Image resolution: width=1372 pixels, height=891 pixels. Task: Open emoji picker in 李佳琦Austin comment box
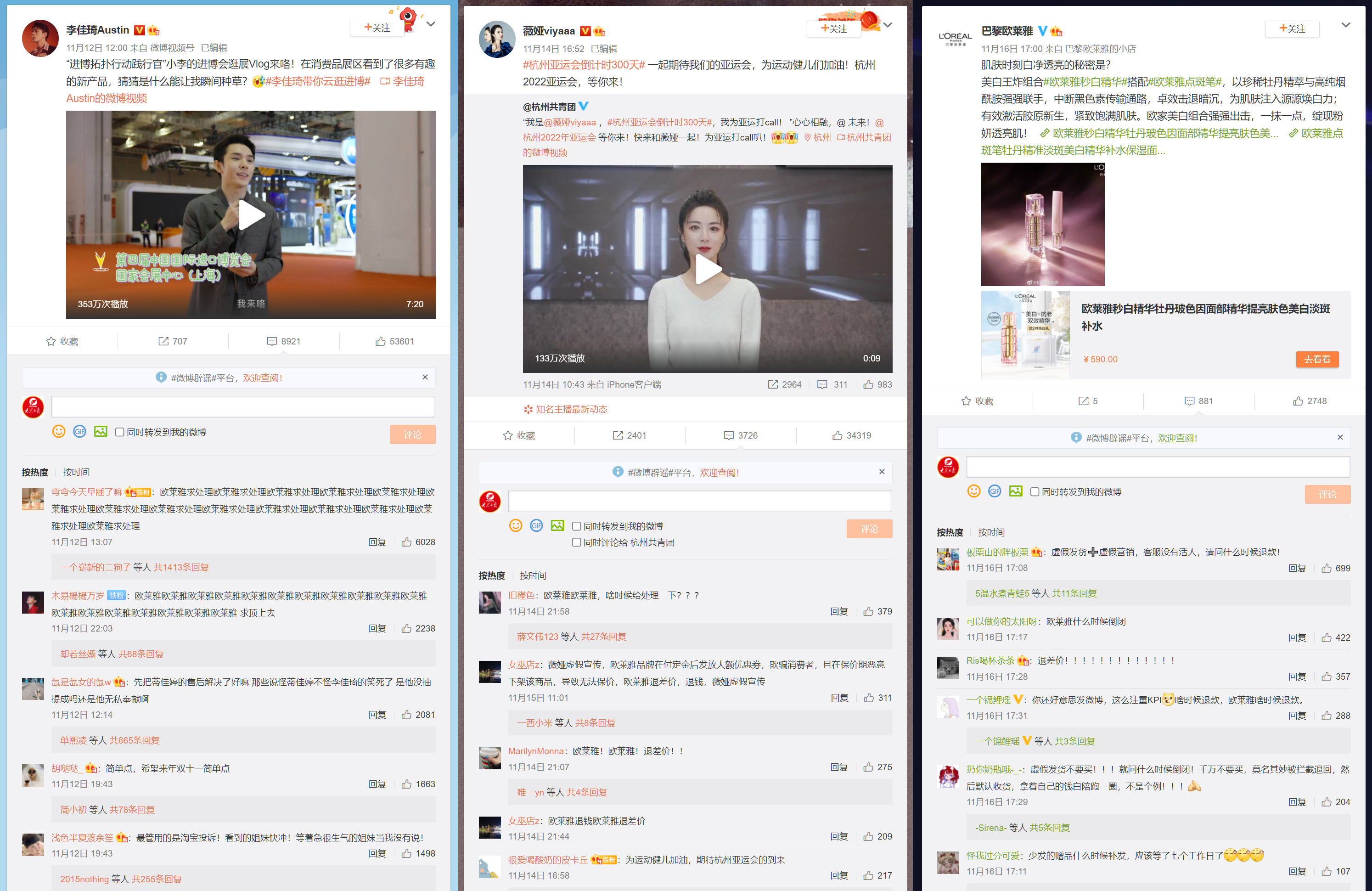click(x=59, y=431)
